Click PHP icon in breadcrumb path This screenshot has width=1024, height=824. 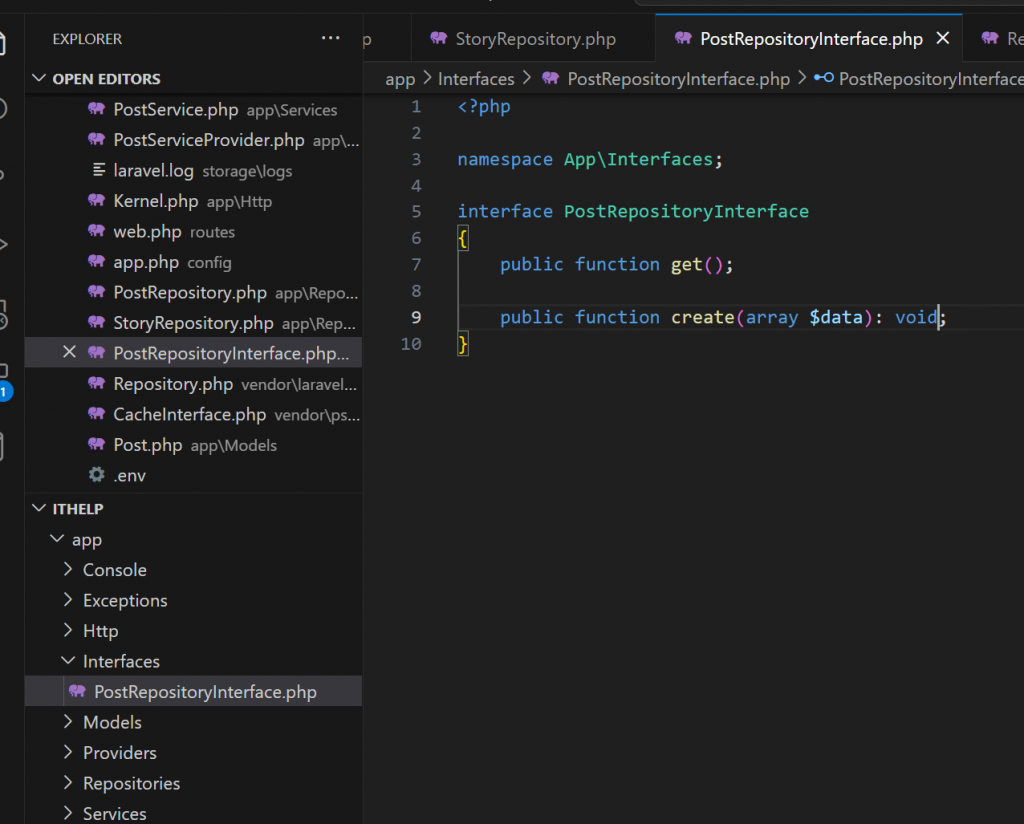tap(551, 78)
